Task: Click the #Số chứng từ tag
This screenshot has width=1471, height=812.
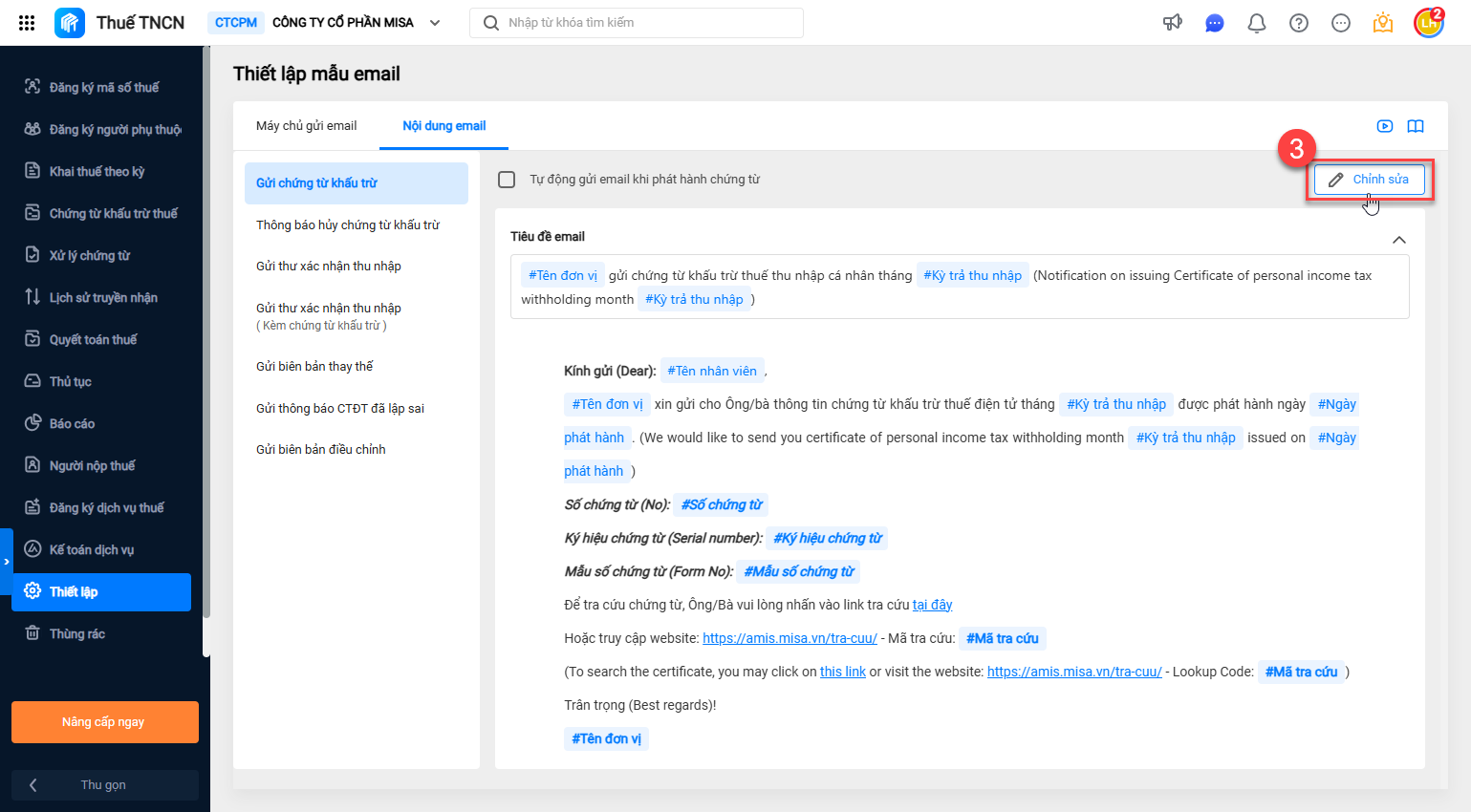Action: (x=722, y=504)
